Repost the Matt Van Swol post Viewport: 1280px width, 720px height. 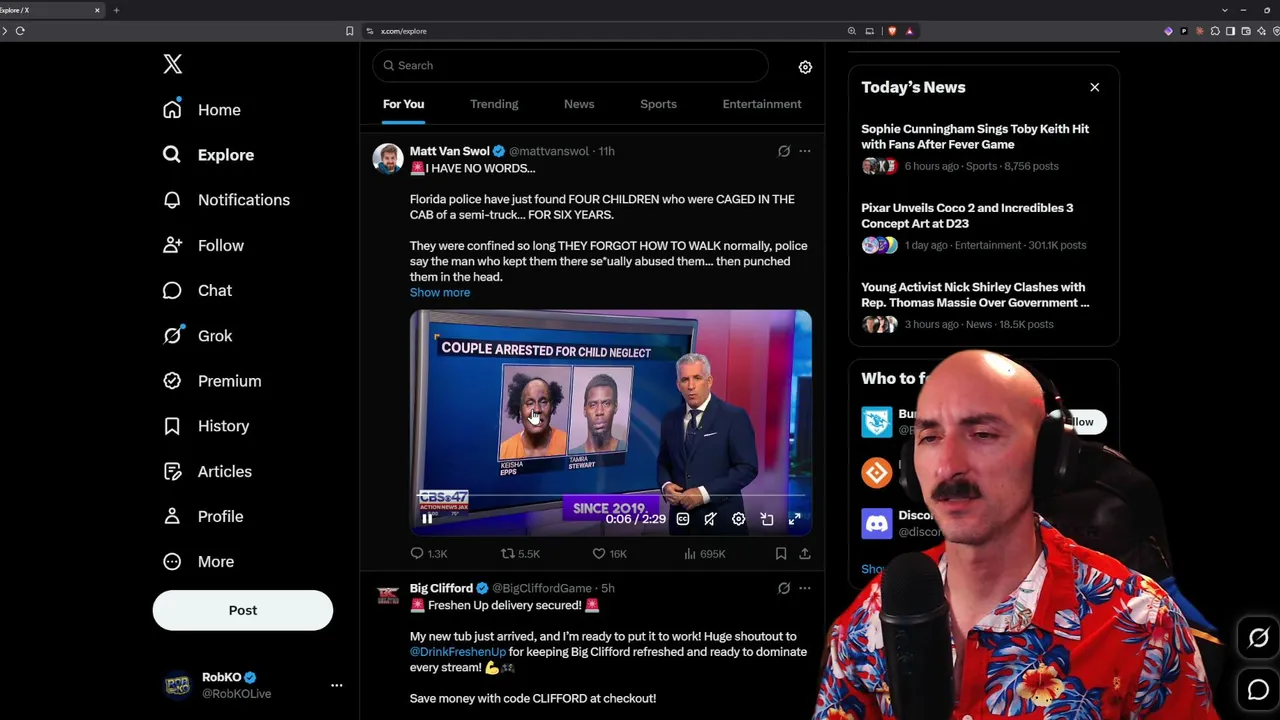click(520, 553)
